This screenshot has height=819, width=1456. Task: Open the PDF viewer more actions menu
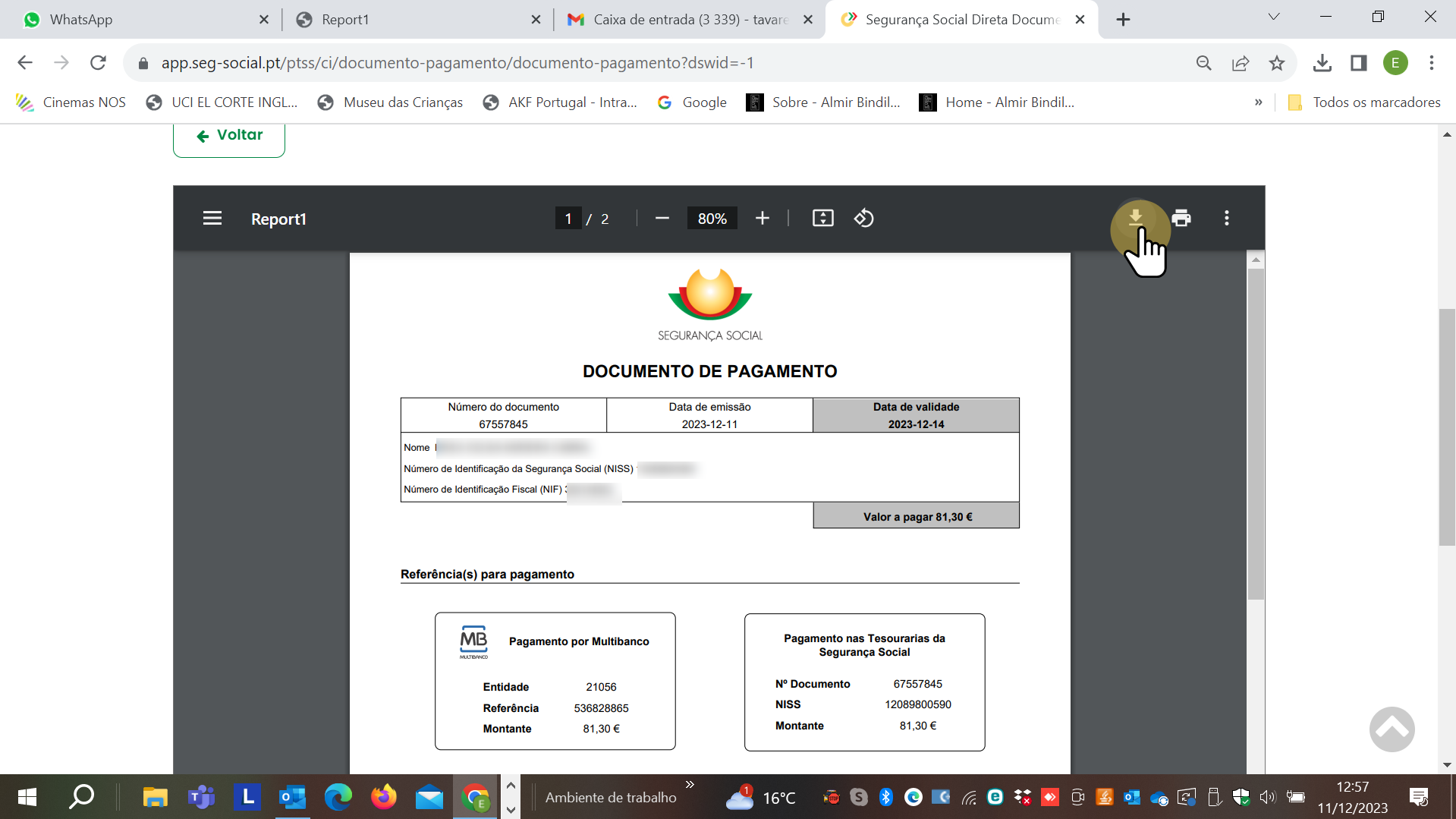coord(1226,219)
